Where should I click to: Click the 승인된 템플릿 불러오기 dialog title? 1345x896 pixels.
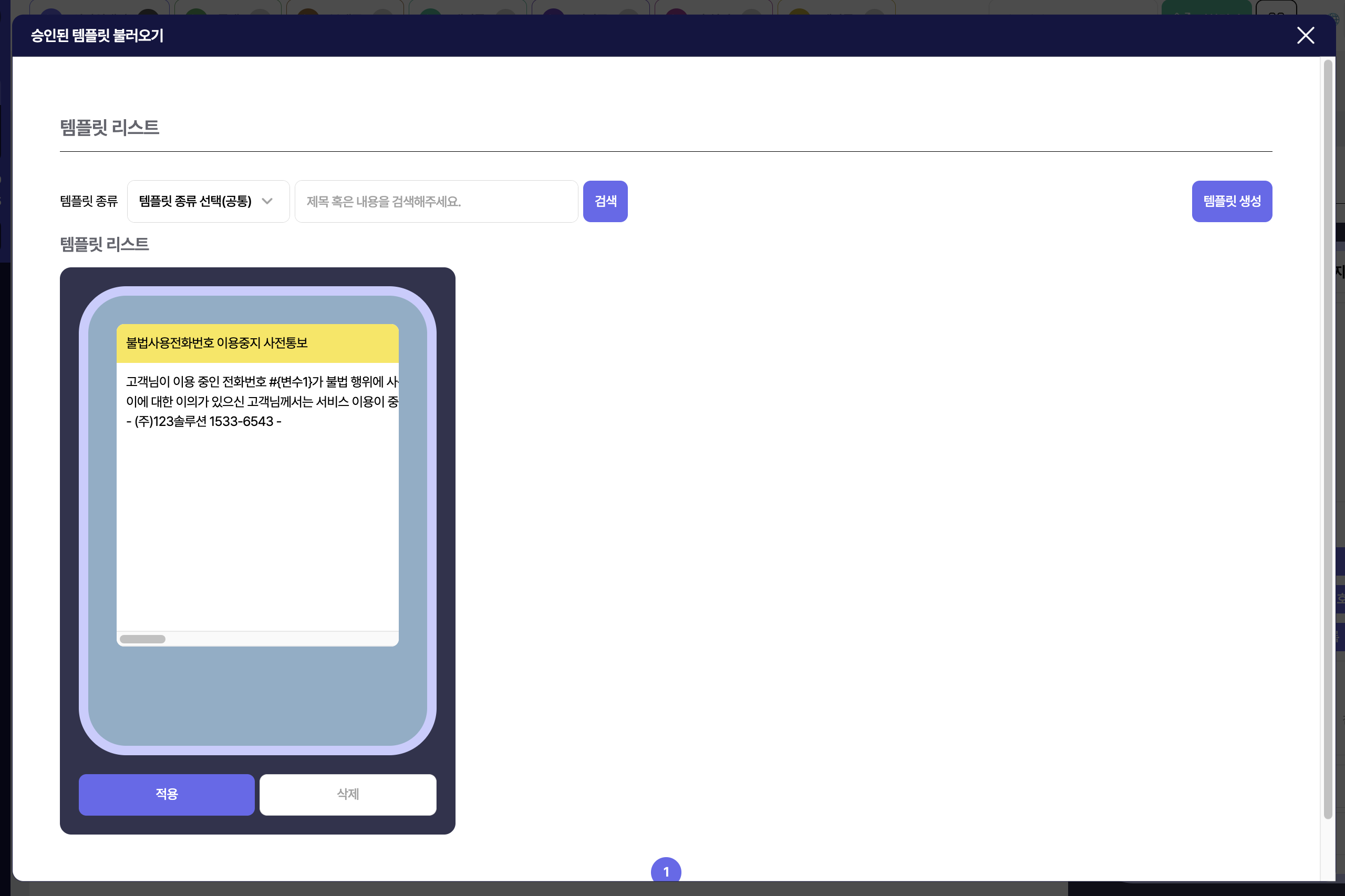97,35
